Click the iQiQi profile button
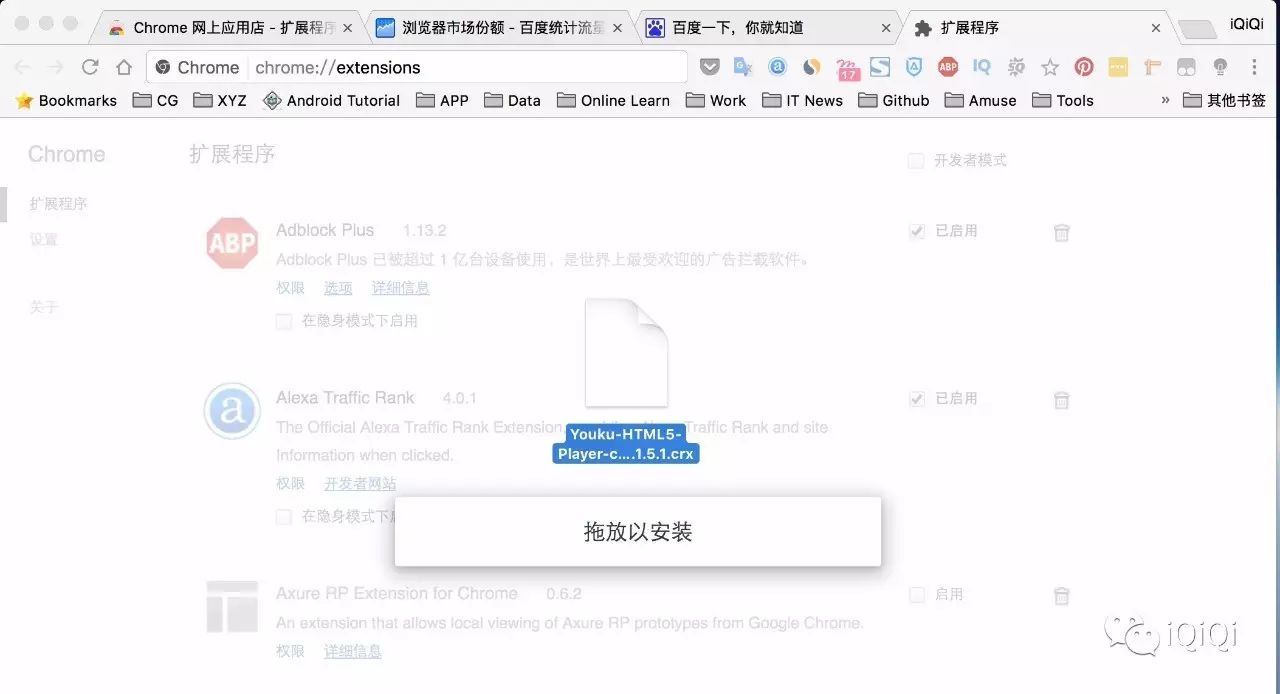The height and width of the screenshot is (694, 1280). tap(1247, 24)
